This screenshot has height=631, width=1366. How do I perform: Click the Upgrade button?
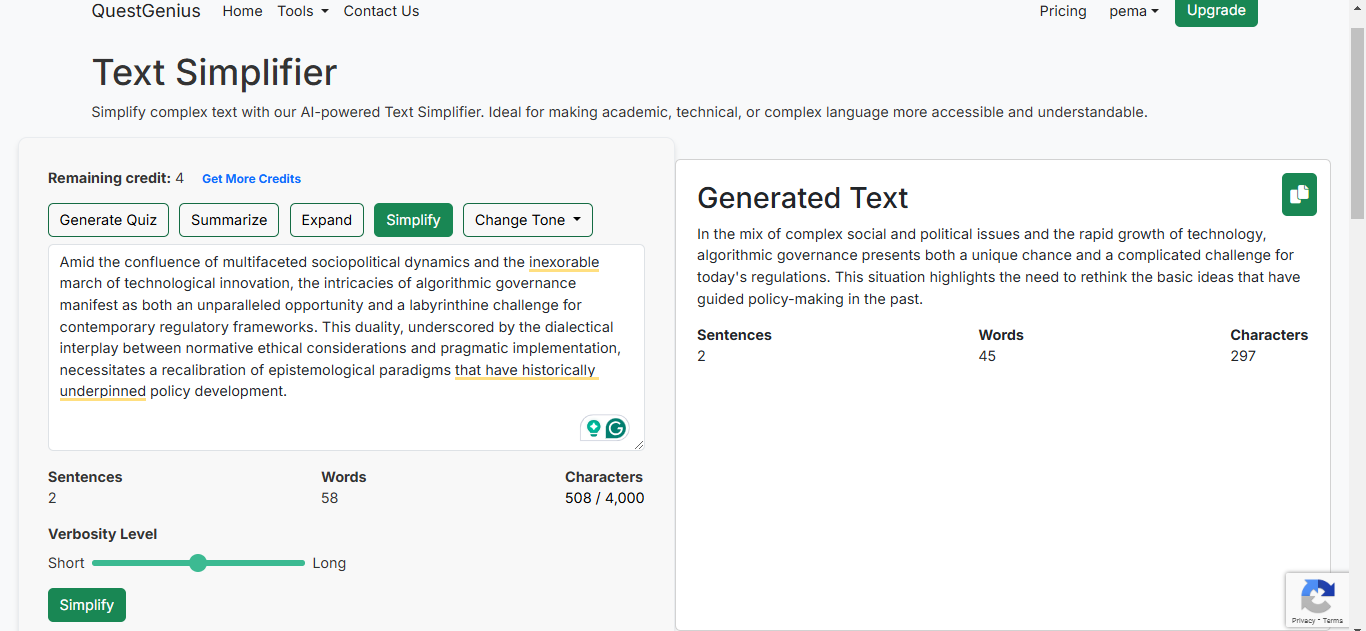tap(1216, 11)
